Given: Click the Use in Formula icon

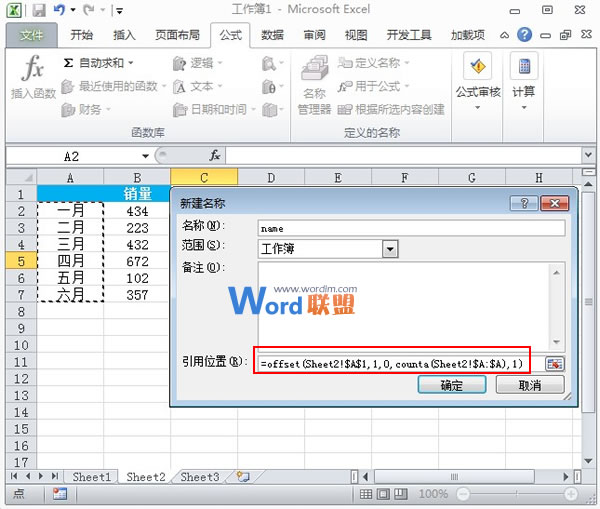Looking at the screenshot, I should click(345, 86).
